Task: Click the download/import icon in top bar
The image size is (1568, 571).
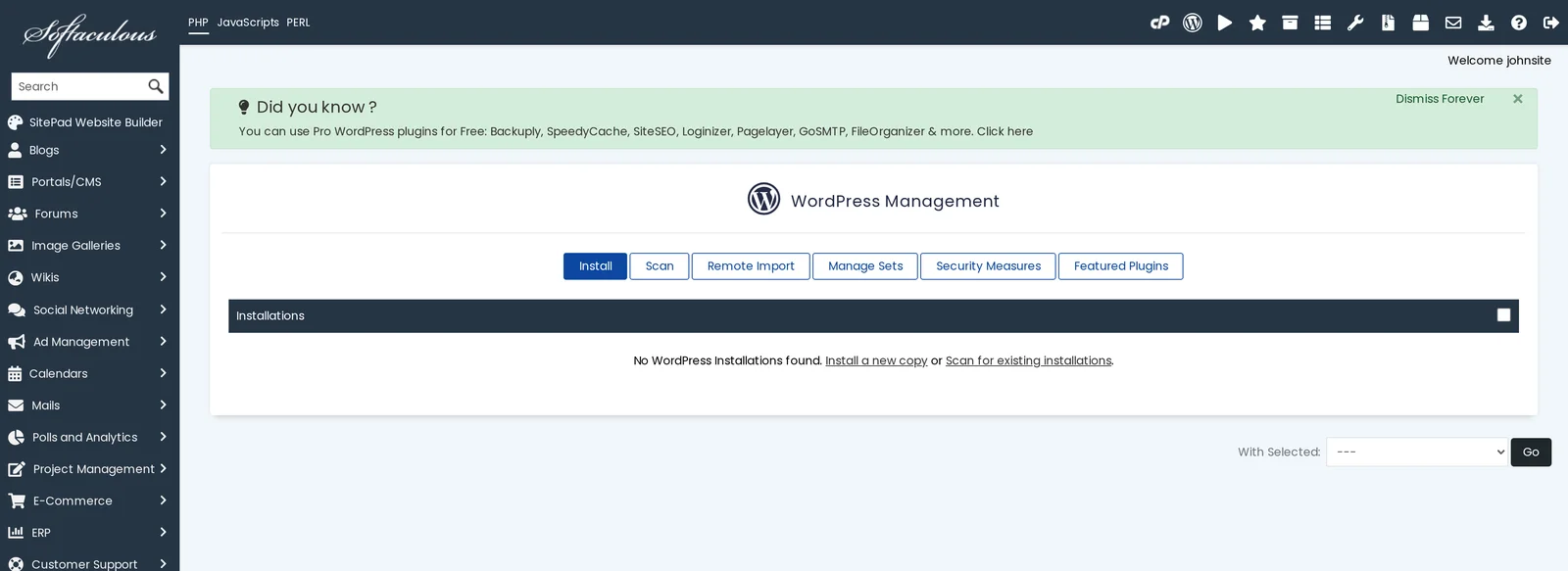Action: pos(1486,23)
